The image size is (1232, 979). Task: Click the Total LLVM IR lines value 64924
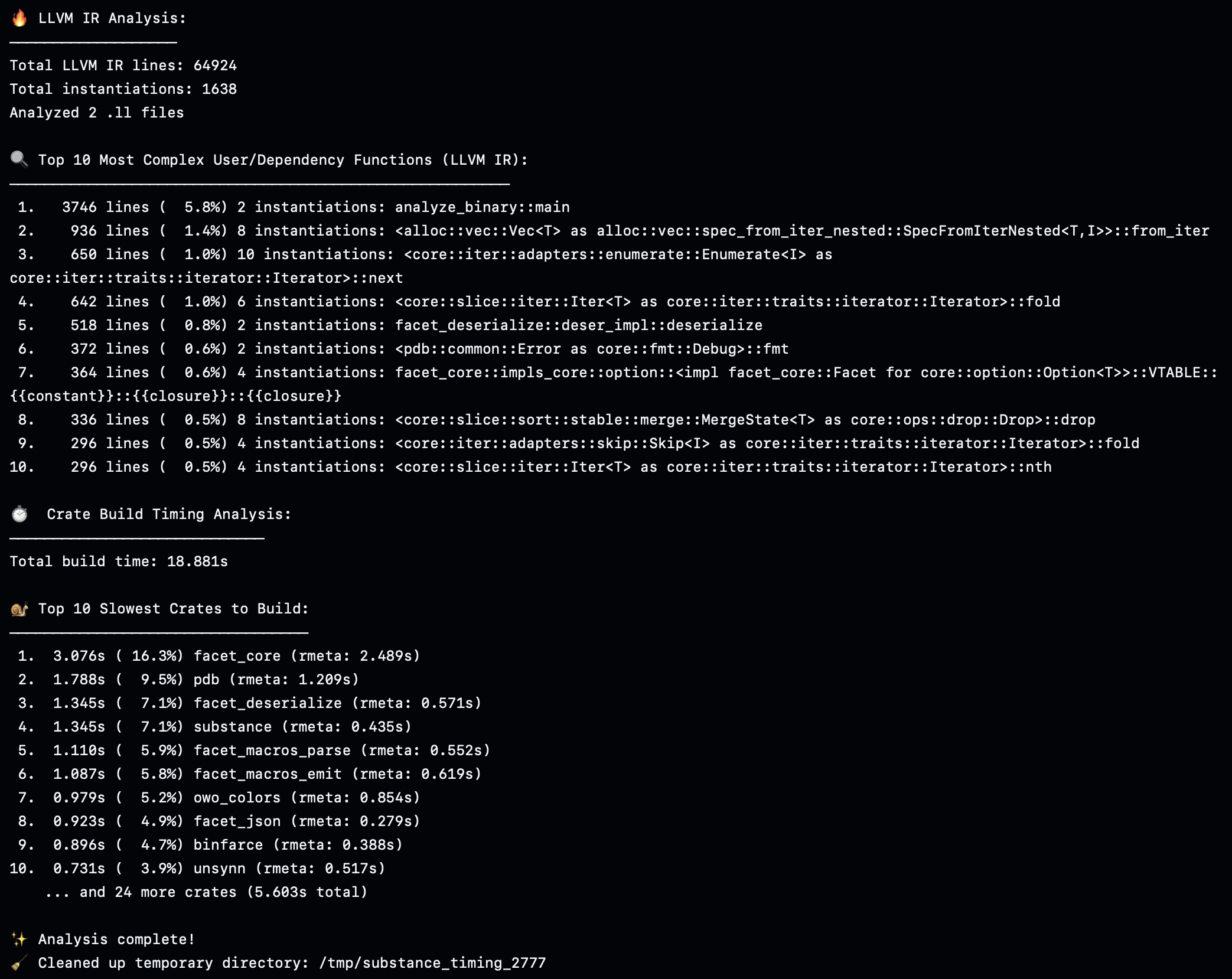tap(215, 66)
